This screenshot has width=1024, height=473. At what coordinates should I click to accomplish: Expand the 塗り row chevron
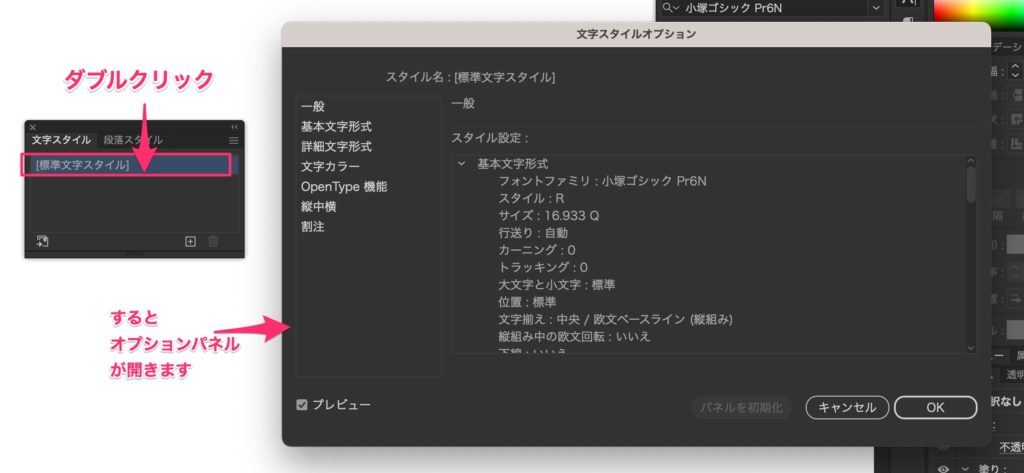[x=964, y=466]
